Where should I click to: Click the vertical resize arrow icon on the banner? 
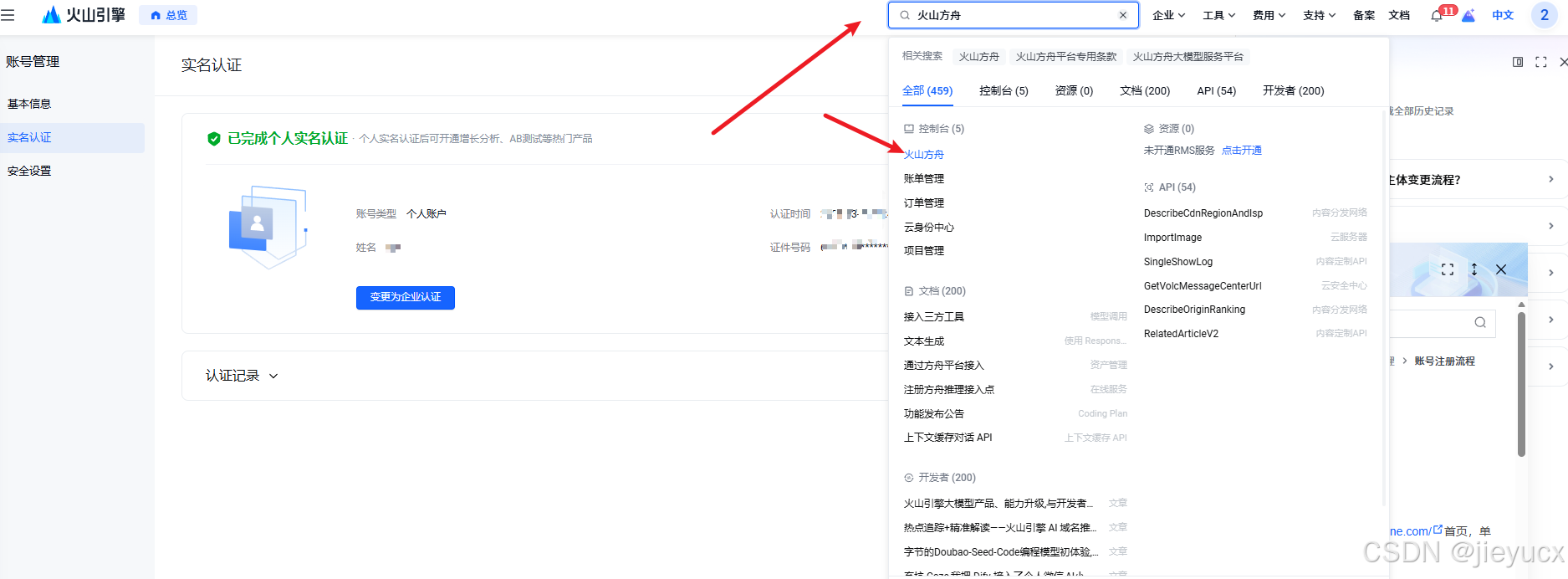pyautogui.click(x=1474, y=269)
